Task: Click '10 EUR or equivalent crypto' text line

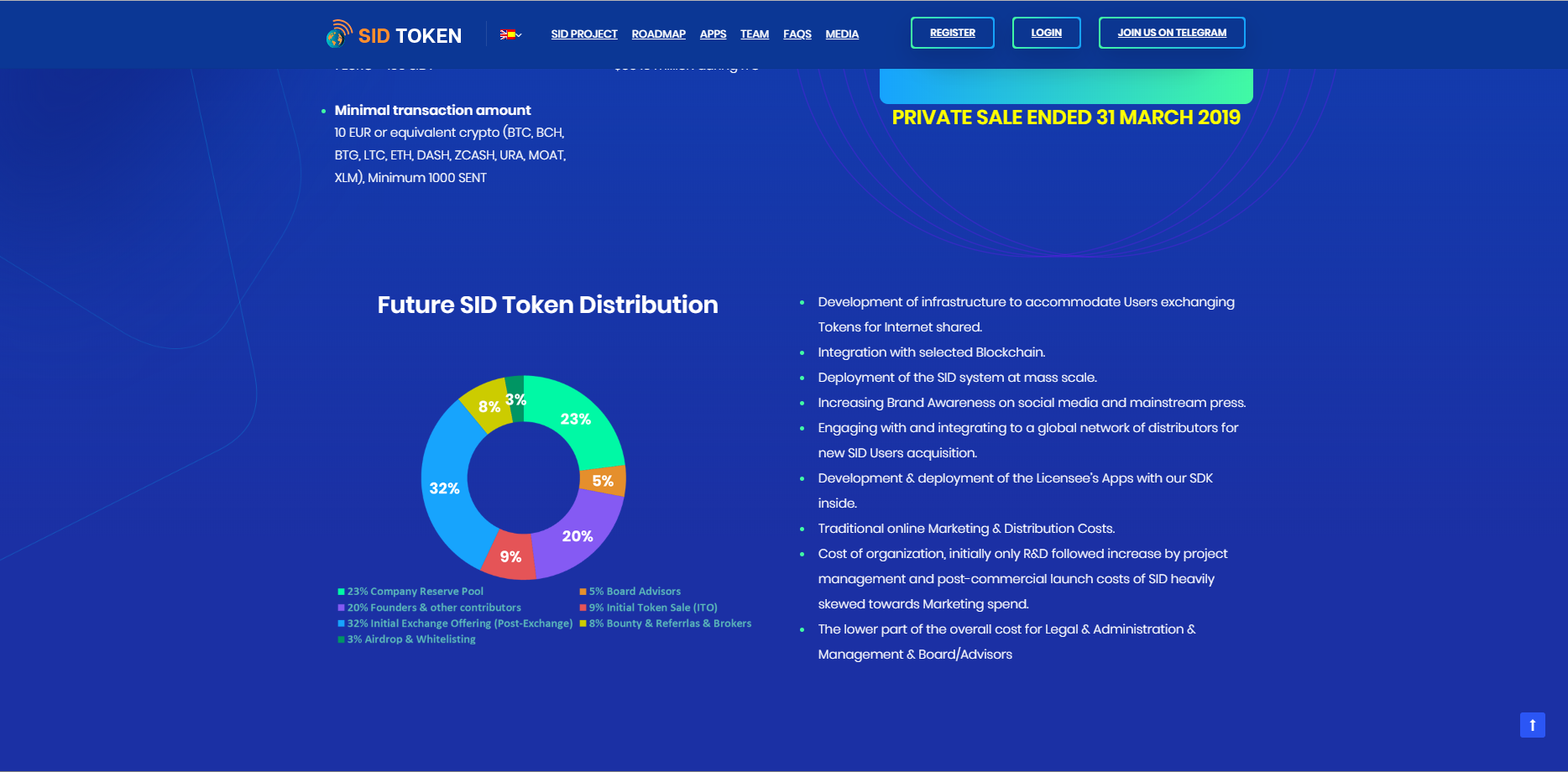Action: click(449, 133)
